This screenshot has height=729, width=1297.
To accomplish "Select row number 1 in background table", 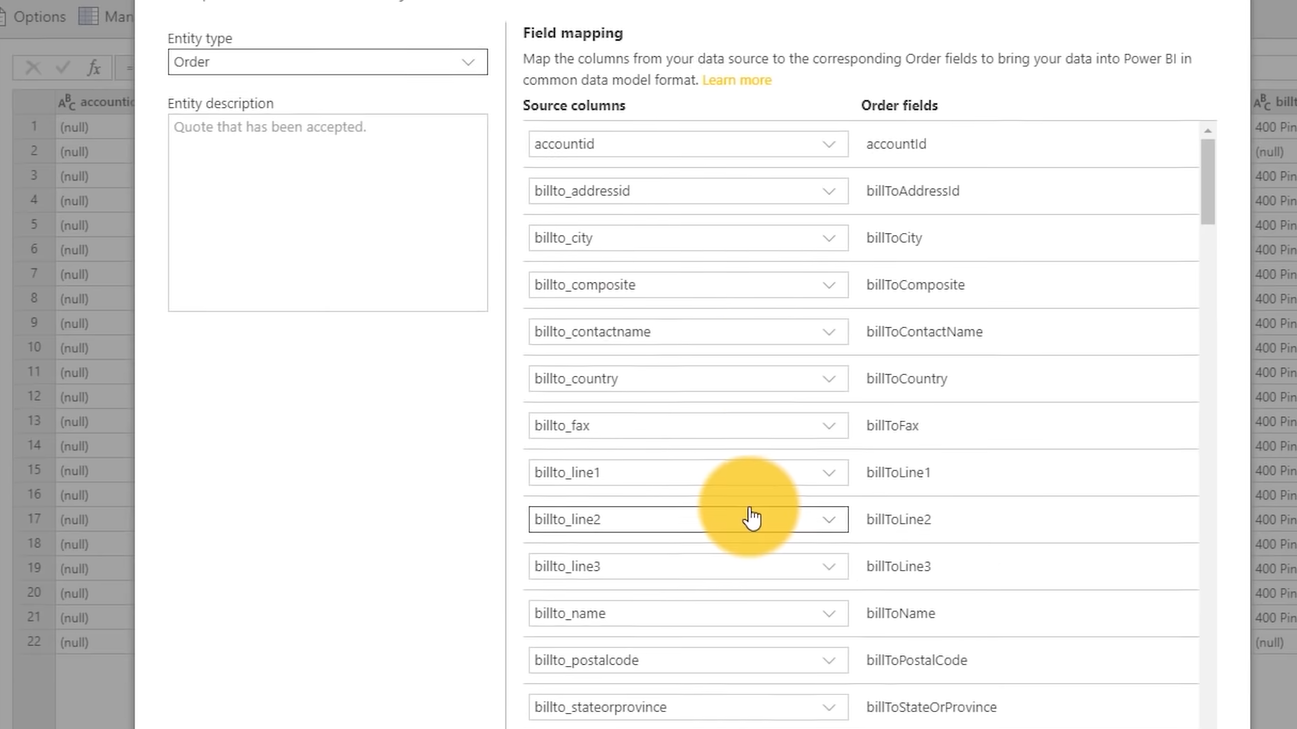I will click(34, 127).
